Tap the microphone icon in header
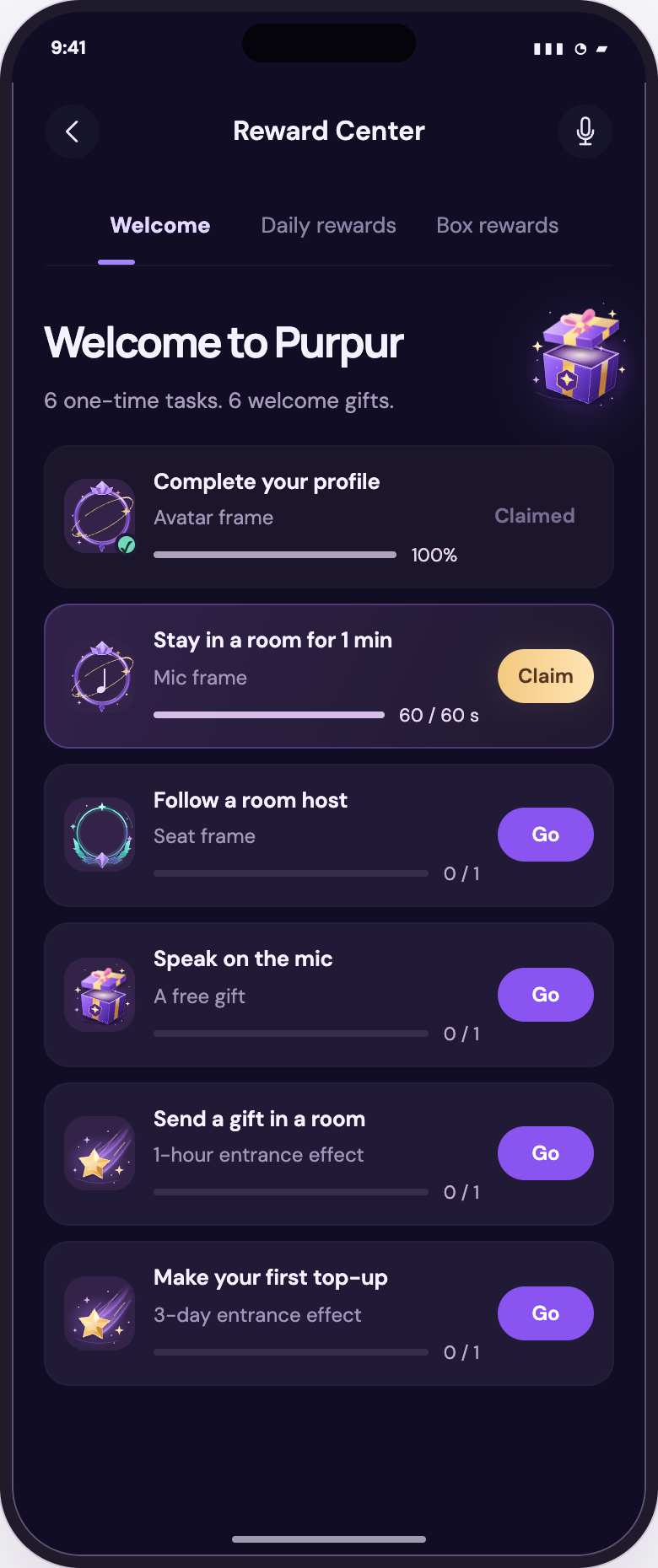 point(585,132)
